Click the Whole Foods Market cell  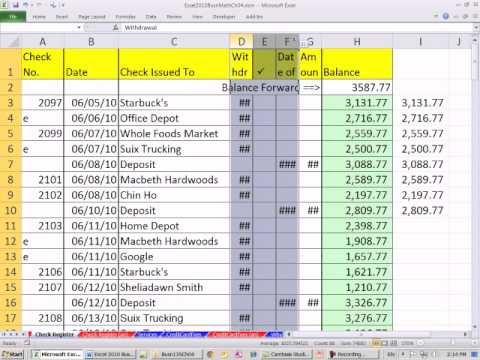[x=174, y=134]
